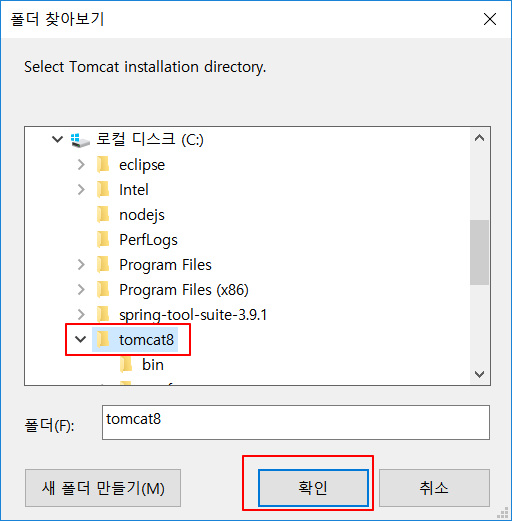Click 새 폴더 만들기(M) button
The image size is (512, 521).
click(103, 488)
